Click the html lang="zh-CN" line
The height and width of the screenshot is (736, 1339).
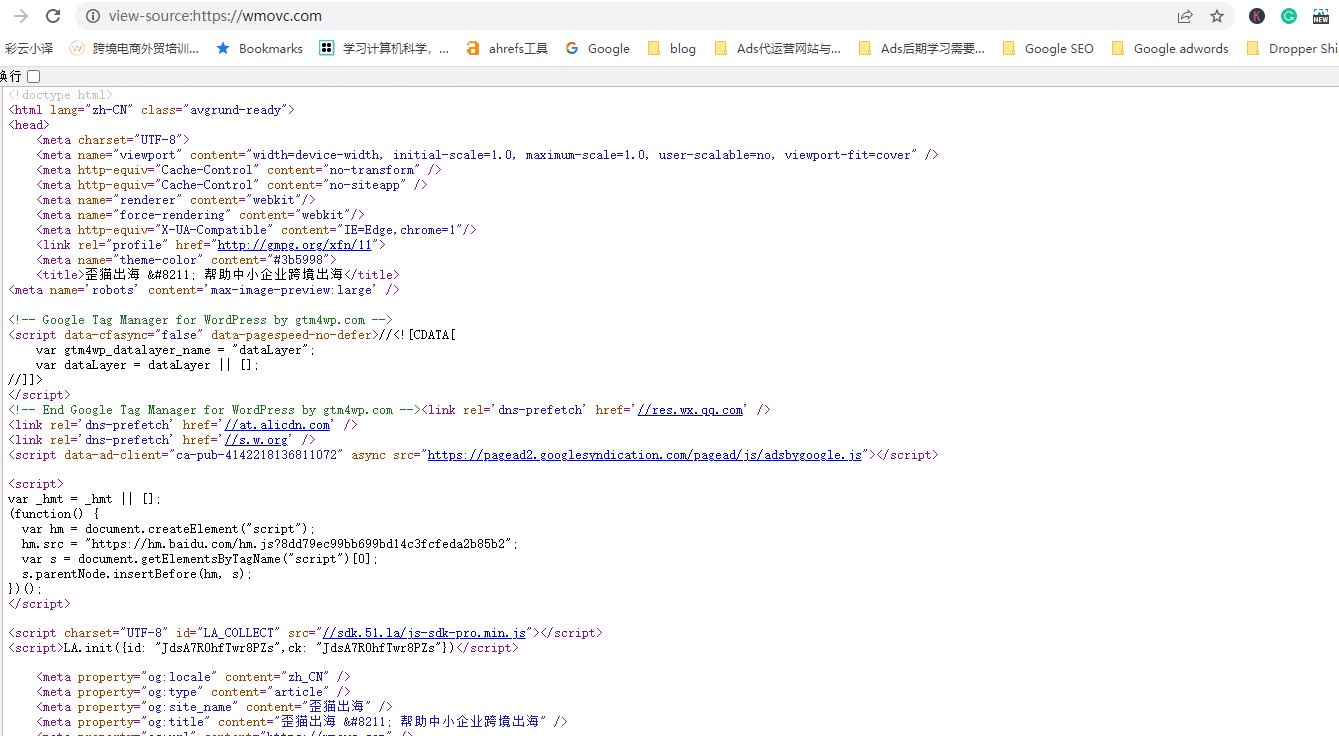tap(151, 110)
